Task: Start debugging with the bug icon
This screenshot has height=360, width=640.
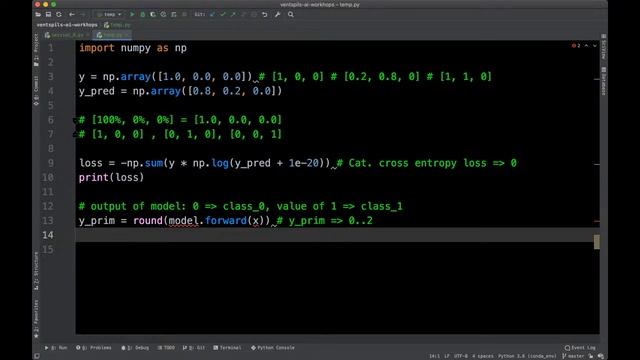Action: tap(142, 14)
